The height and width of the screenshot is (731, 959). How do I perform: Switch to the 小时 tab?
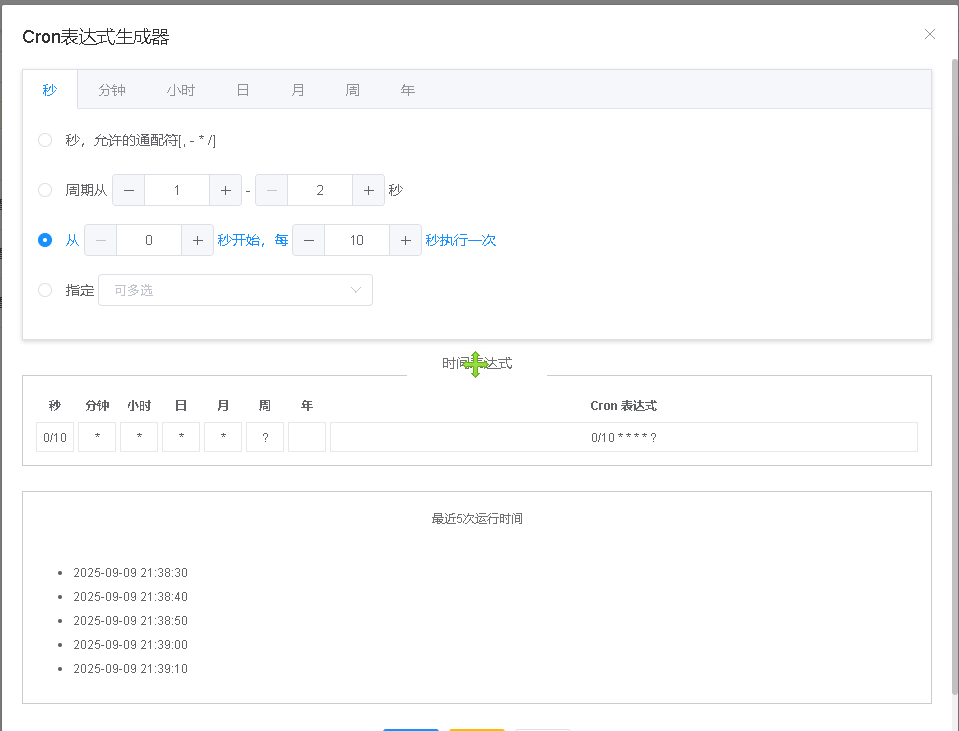pos(181,90)
